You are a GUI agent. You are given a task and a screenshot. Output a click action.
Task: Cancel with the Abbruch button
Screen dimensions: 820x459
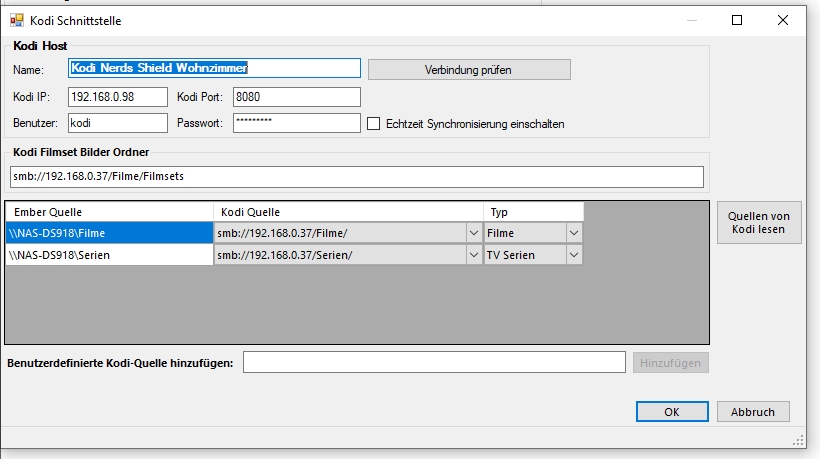(x=753, y=411)
